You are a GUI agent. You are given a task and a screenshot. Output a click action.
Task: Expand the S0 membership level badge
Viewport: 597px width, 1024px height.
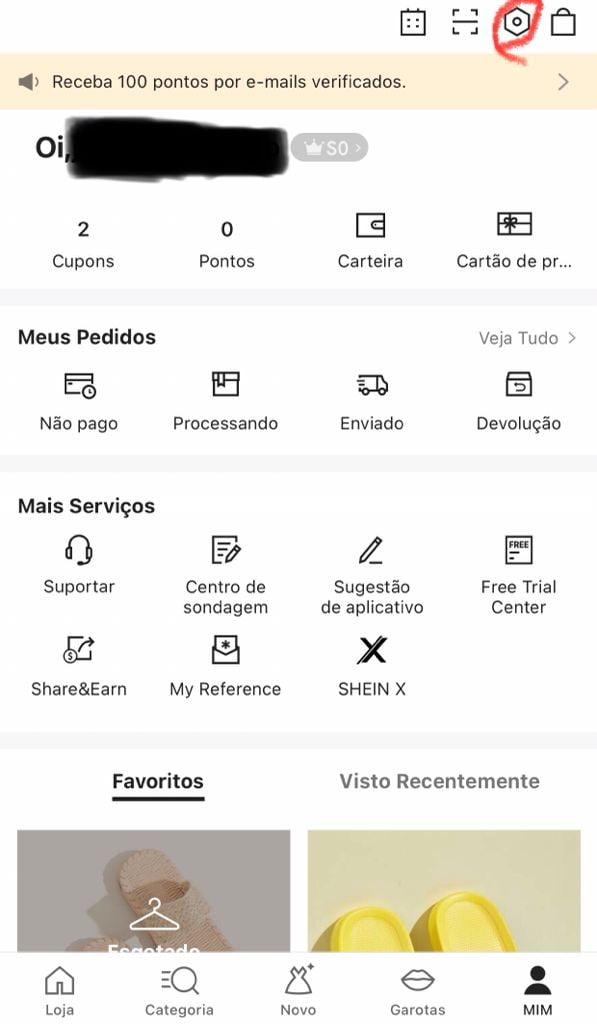(x=330, y=148)
